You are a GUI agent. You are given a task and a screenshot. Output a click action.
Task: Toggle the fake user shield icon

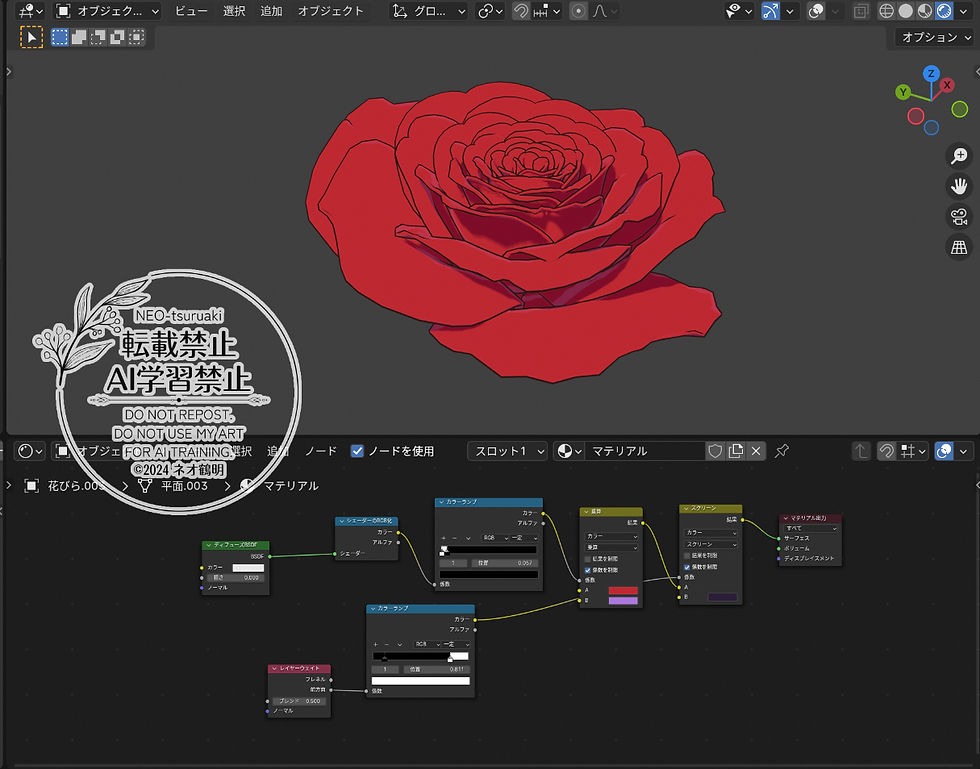point(715,451)
